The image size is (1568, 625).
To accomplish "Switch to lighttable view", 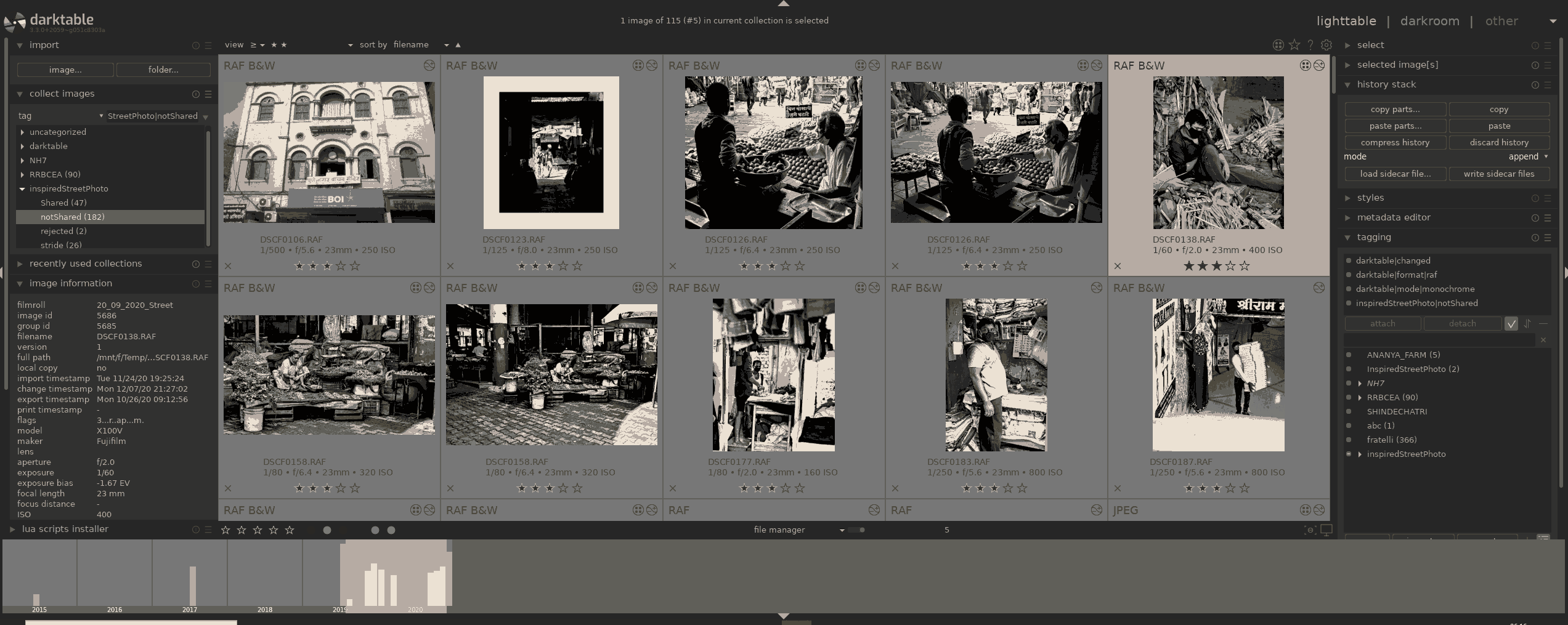I will [x=1346, y=22].
